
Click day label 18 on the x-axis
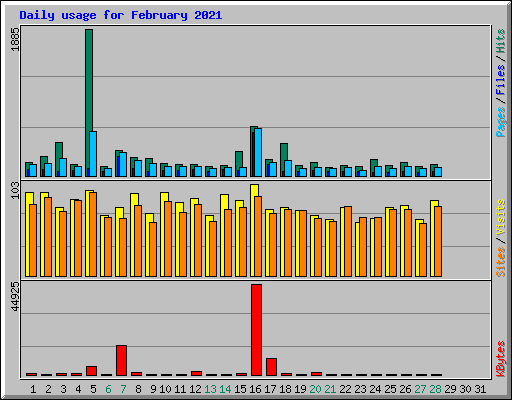(285, 389)
